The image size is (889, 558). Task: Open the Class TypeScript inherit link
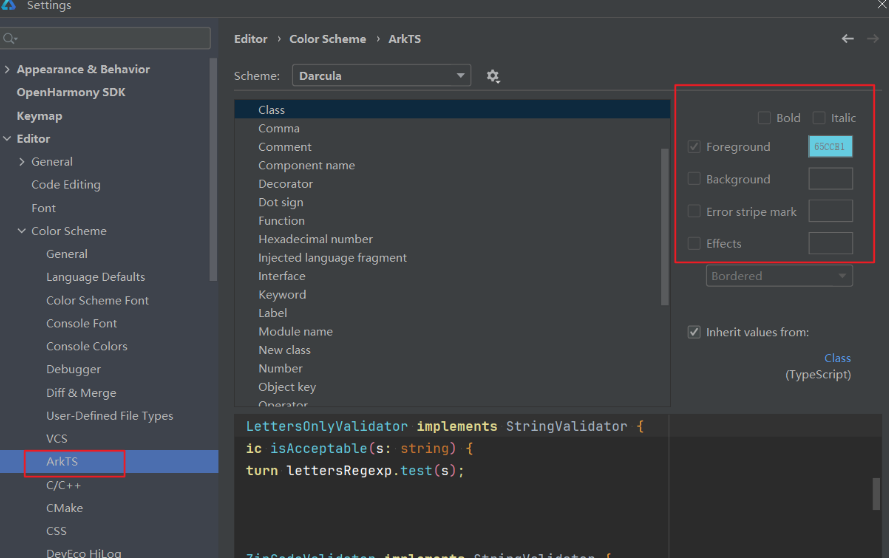[x=837, y=358]
